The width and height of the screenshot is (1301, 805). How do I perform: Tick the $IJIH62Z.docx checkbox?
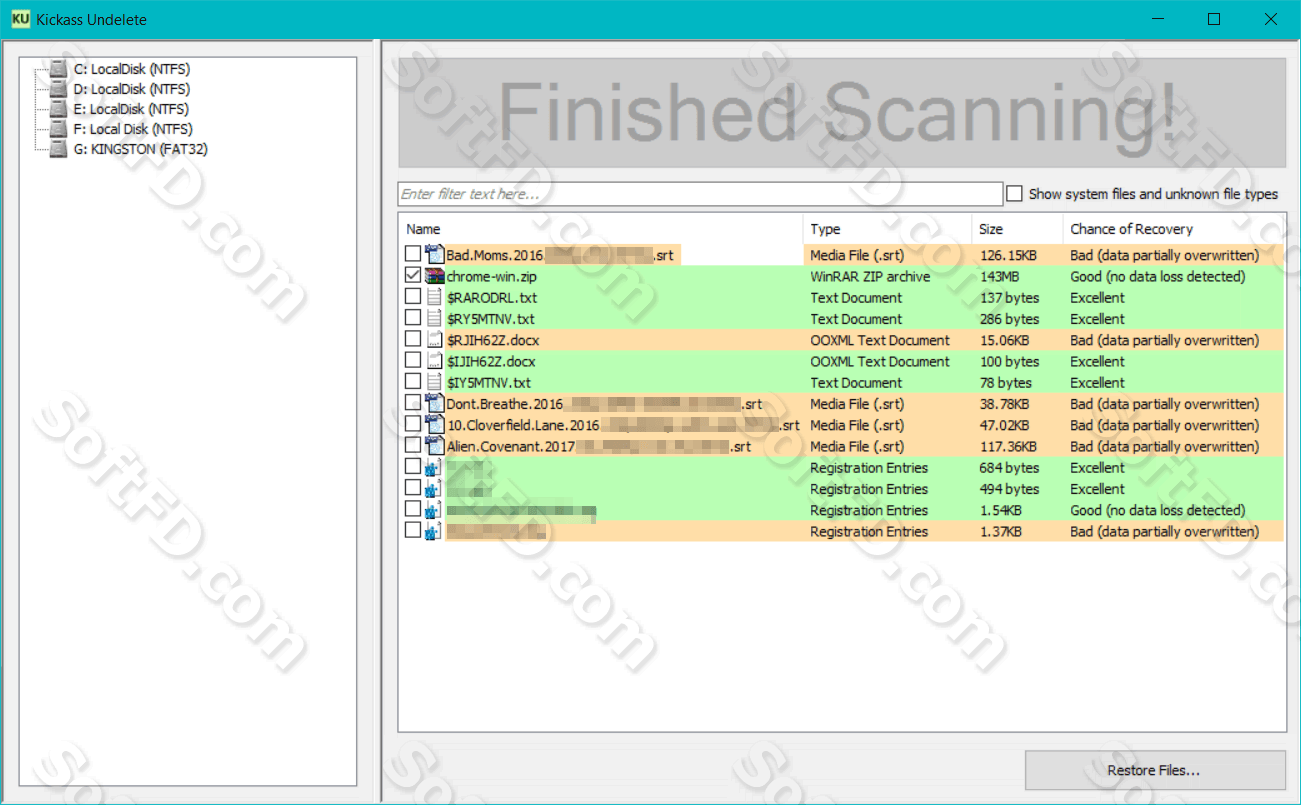click(413, 361)
